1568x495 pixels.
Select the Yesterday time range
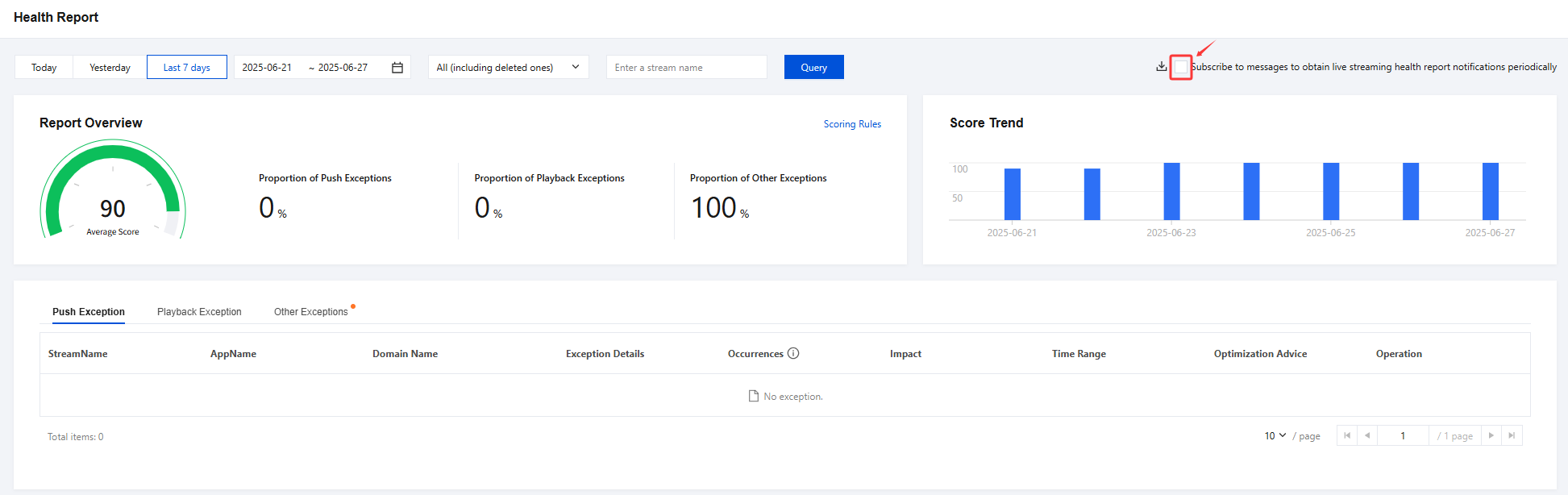[110, 68]
